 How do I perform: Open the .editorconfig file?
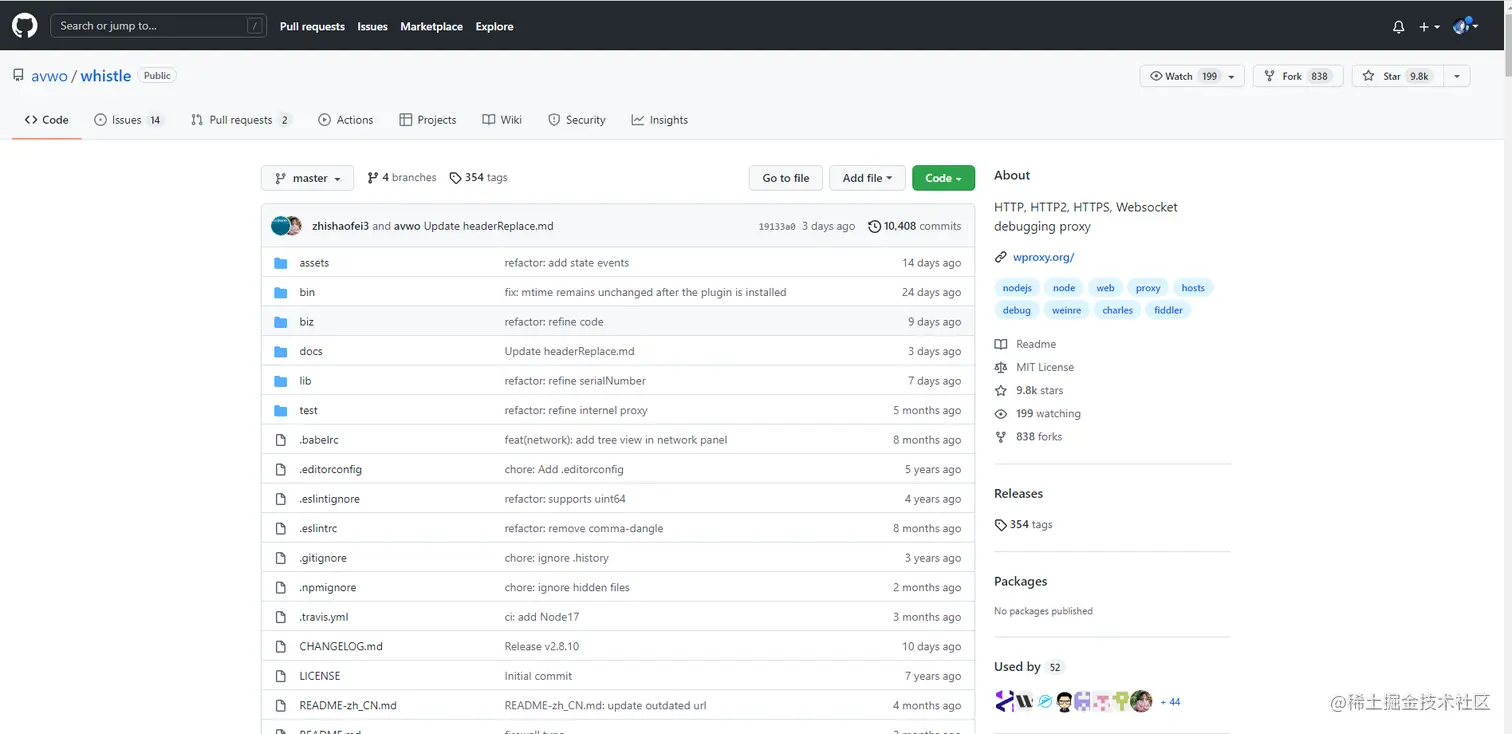pos(330,469)
